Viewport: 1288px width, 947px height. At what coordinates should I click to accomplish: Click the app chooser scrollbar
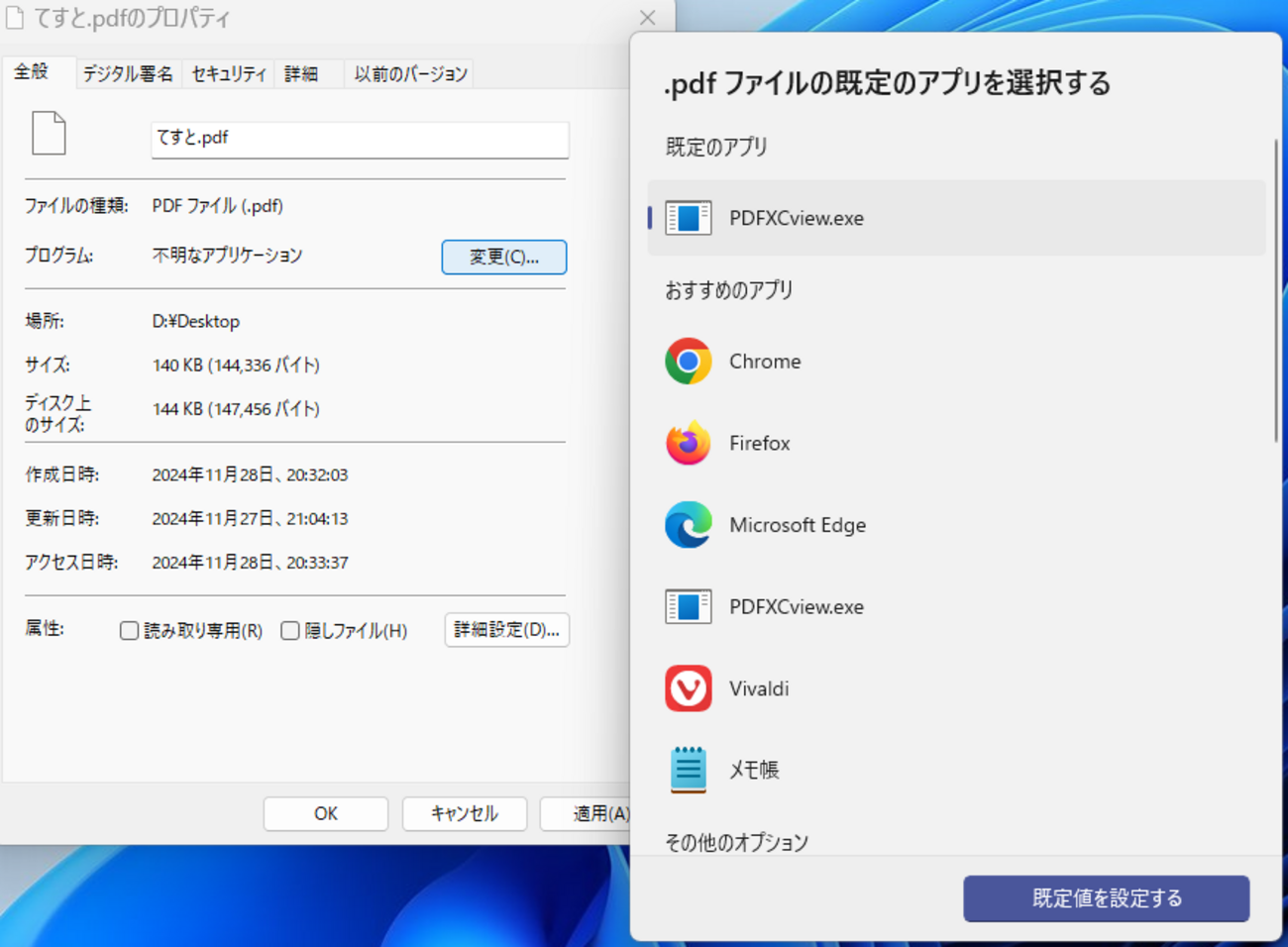click(1275, 290)
